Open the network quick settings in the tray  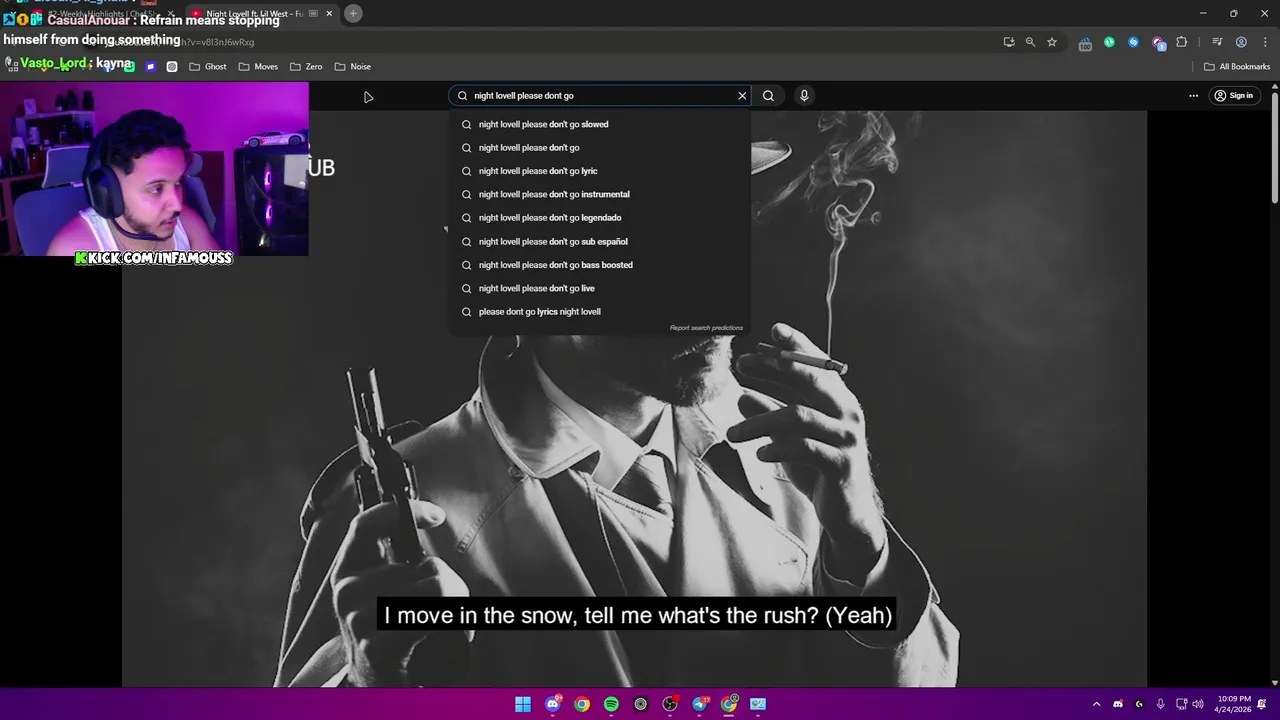1181,704
